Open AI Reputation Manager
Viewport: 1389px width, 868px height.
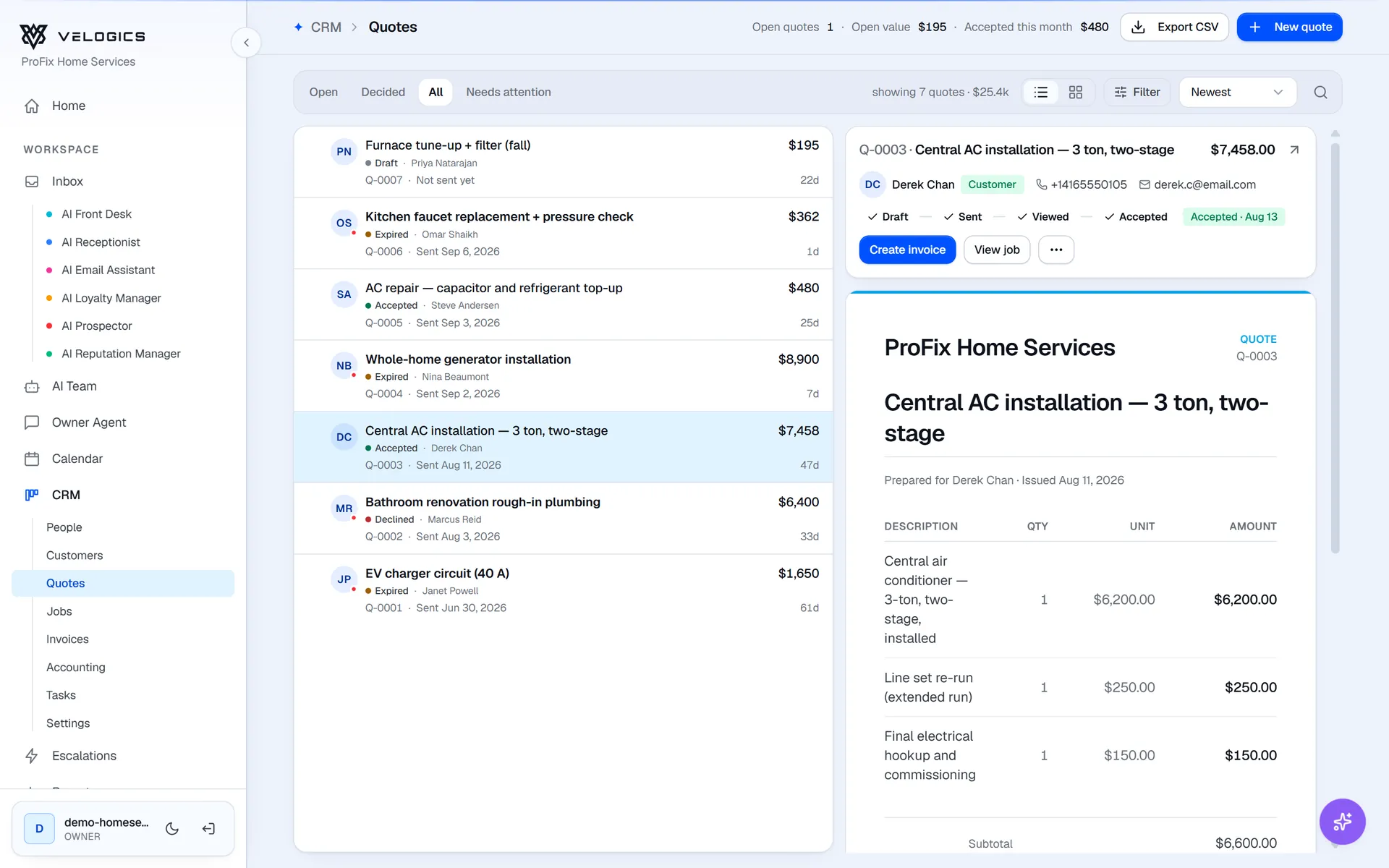[x=121, y=354]
